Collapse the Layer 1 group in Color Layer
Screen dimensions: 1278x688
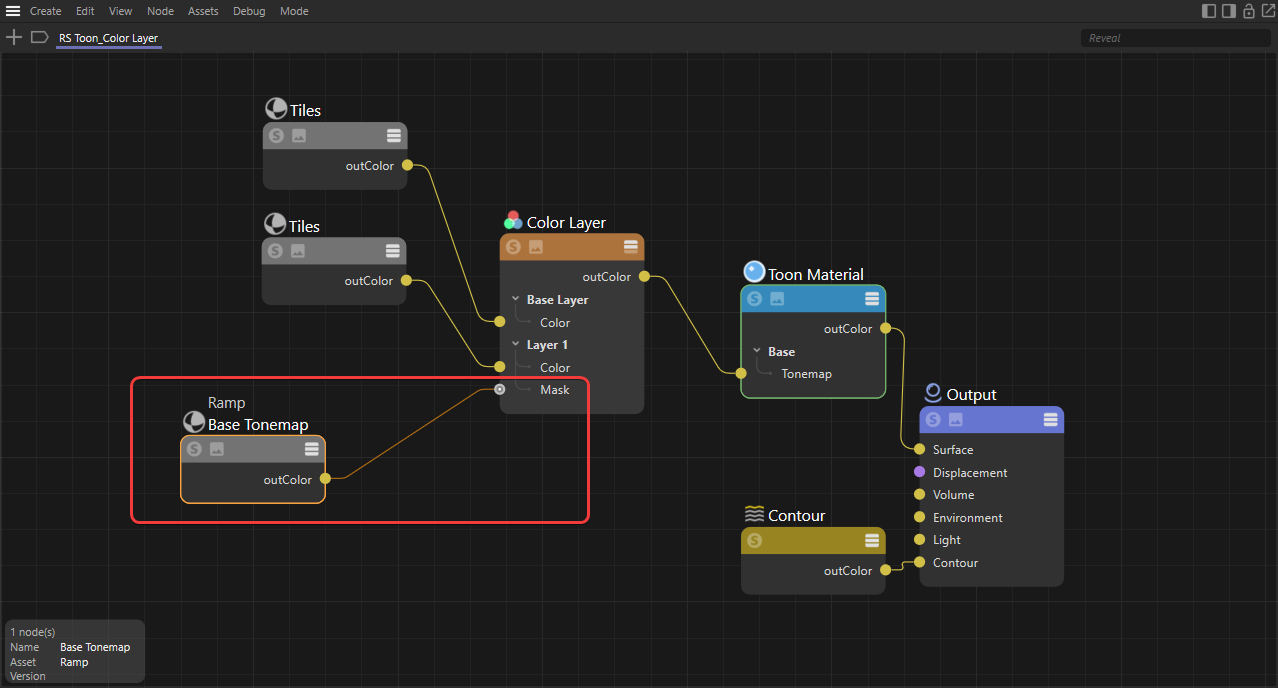click(x=516, y=344)
